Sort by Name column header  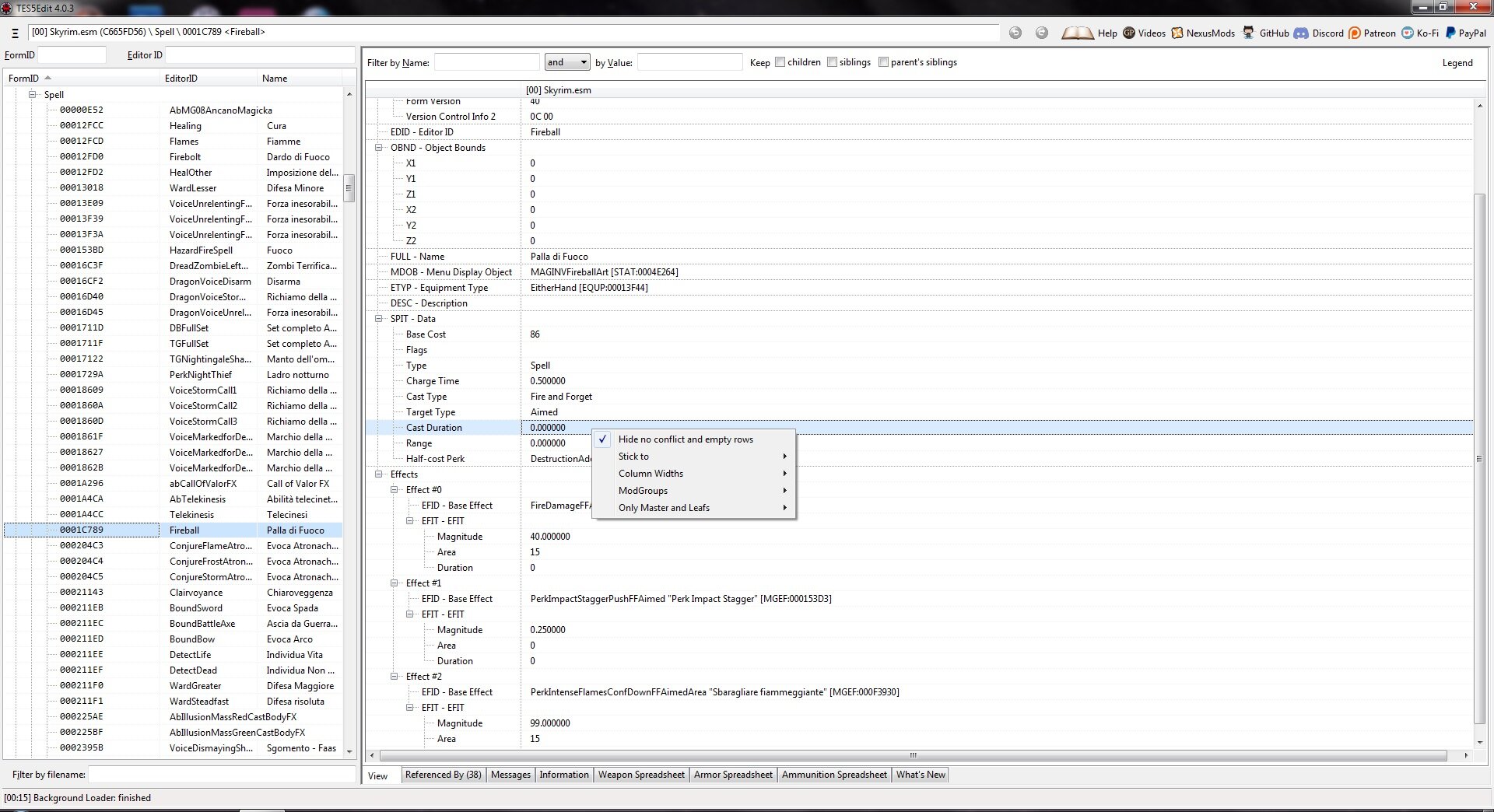tap(300, 79)
